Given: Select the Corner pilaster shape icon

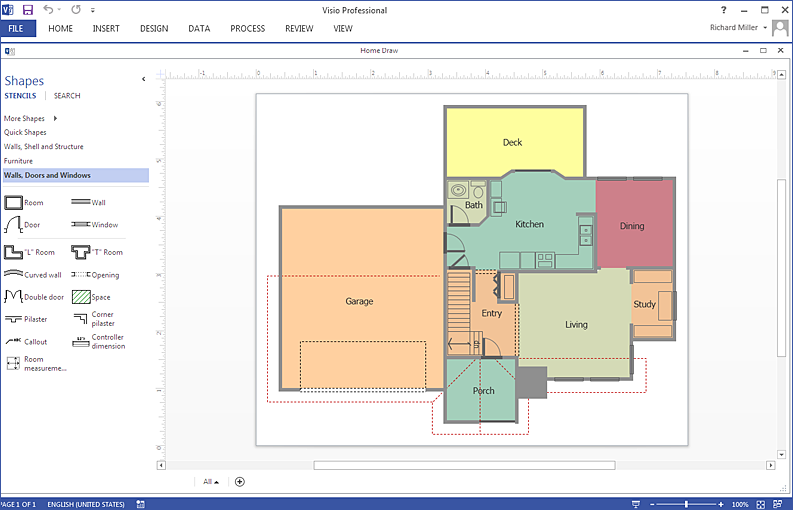Looking at the screenshot, I should click(x=80, y=319).
